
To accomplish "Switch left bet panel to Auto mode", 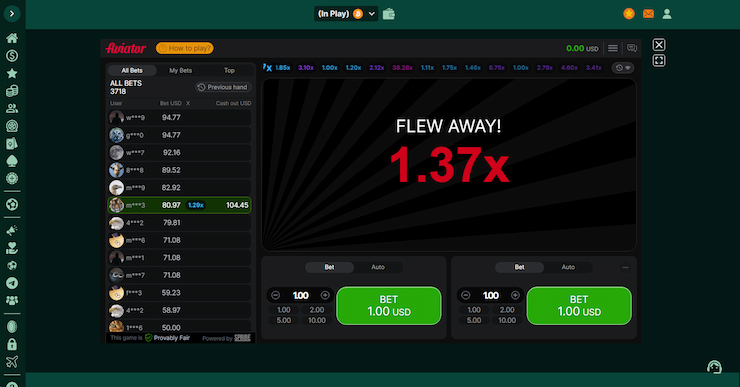I will pos(378,267).
